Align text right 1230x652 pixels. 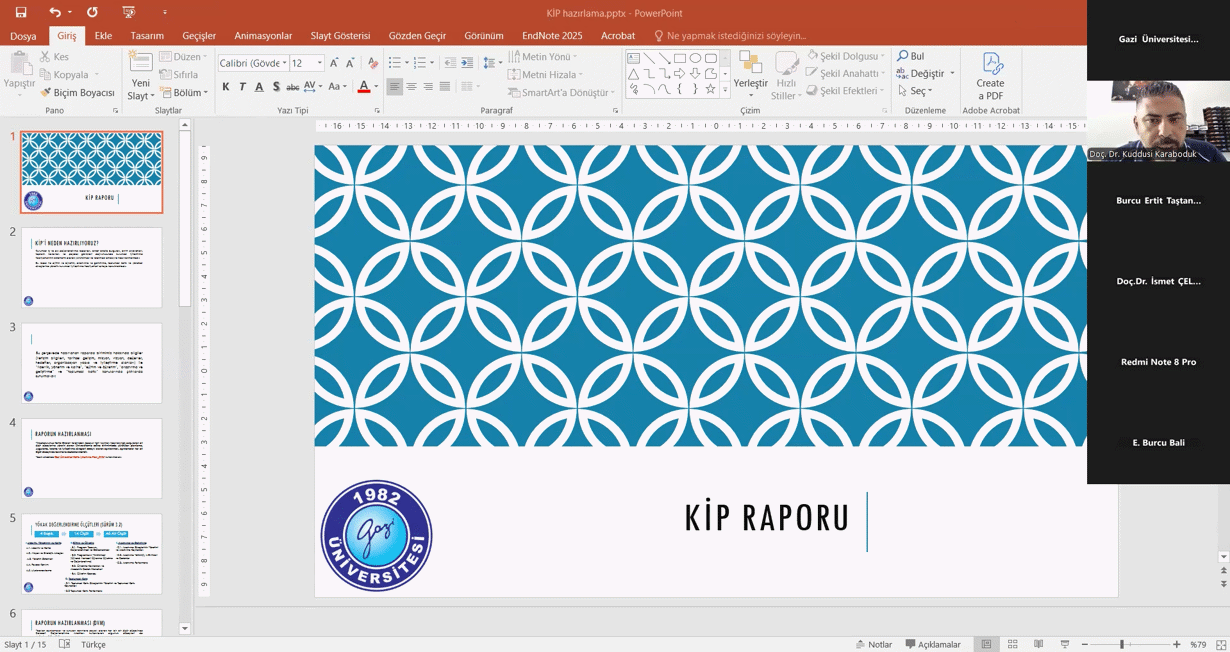tap(428, 87)
